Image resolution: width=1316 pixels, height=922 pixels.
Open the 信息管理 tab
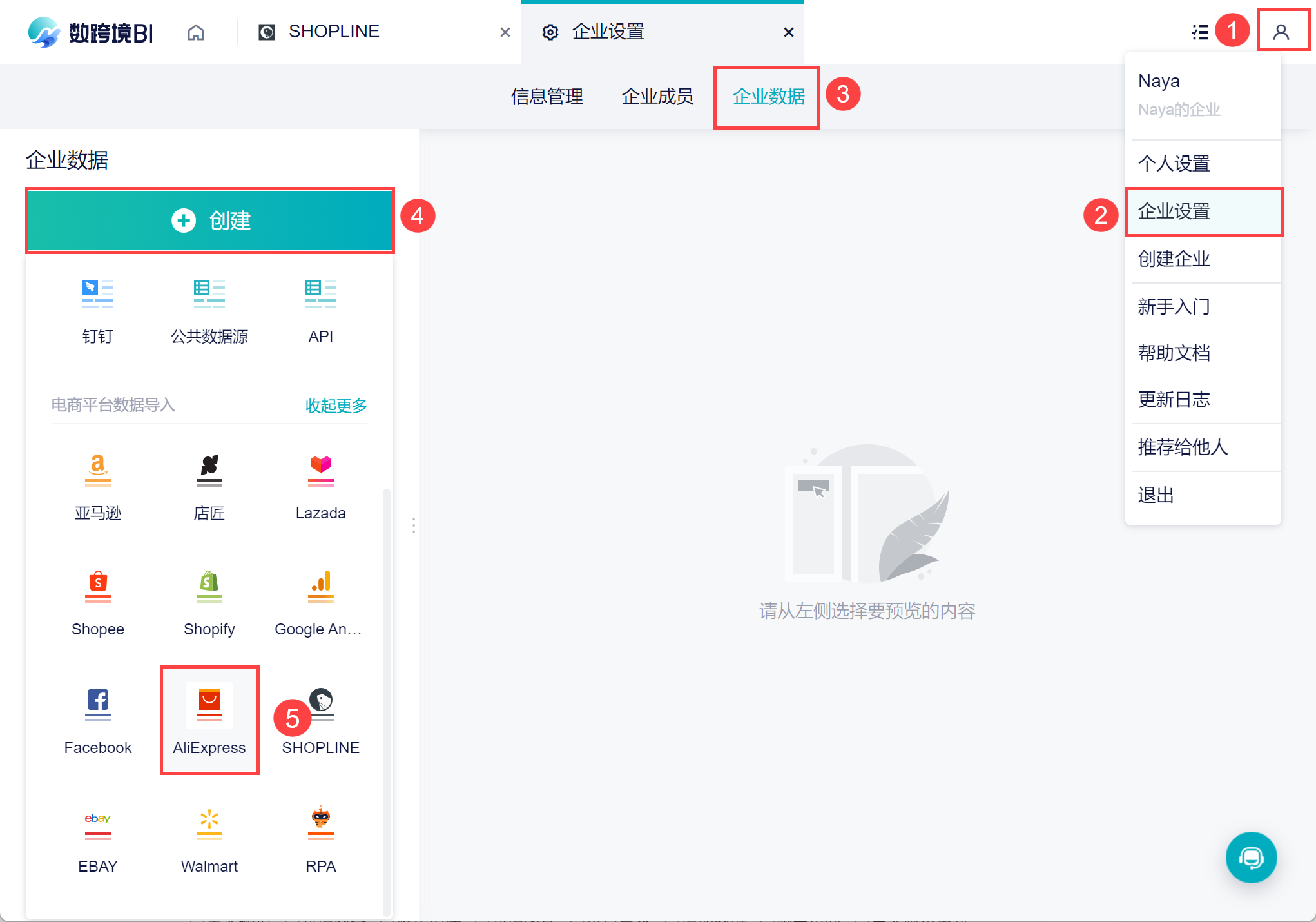pos(547,97)
